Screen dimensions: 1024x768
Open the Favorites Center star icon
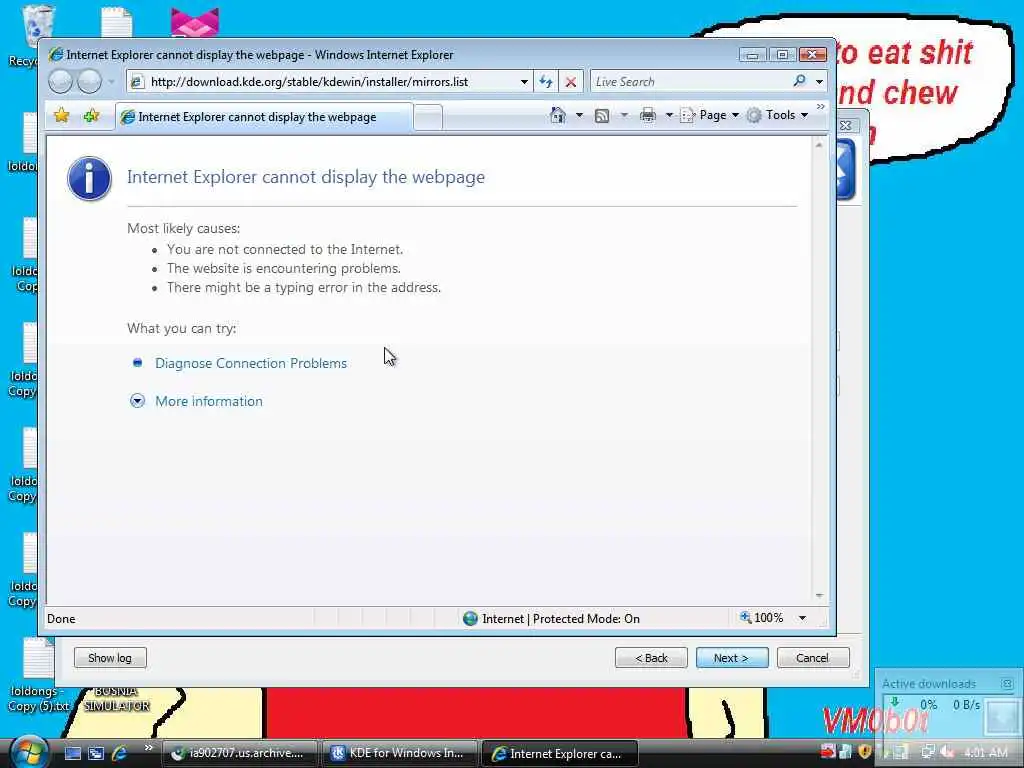pyautogui.click(x=61, y=116)
